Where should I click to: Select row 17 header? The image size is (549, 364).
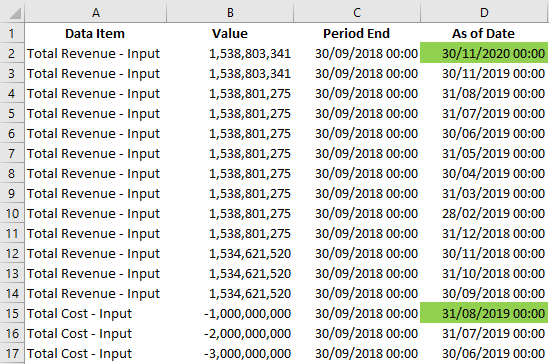(x=12, y=354)
